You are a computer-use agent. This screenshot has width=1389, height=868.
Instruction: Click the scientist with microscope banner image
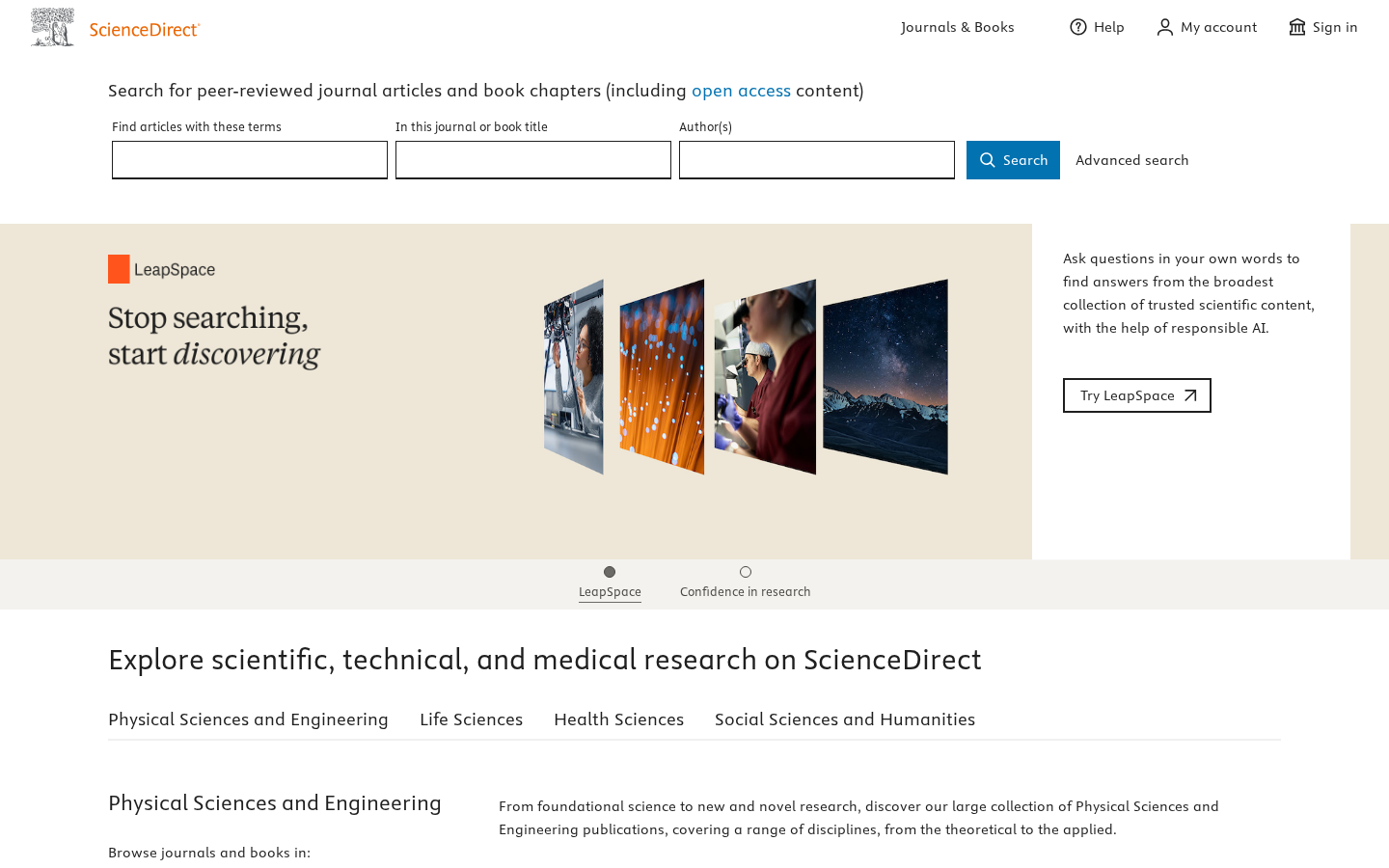pos(574,377)
